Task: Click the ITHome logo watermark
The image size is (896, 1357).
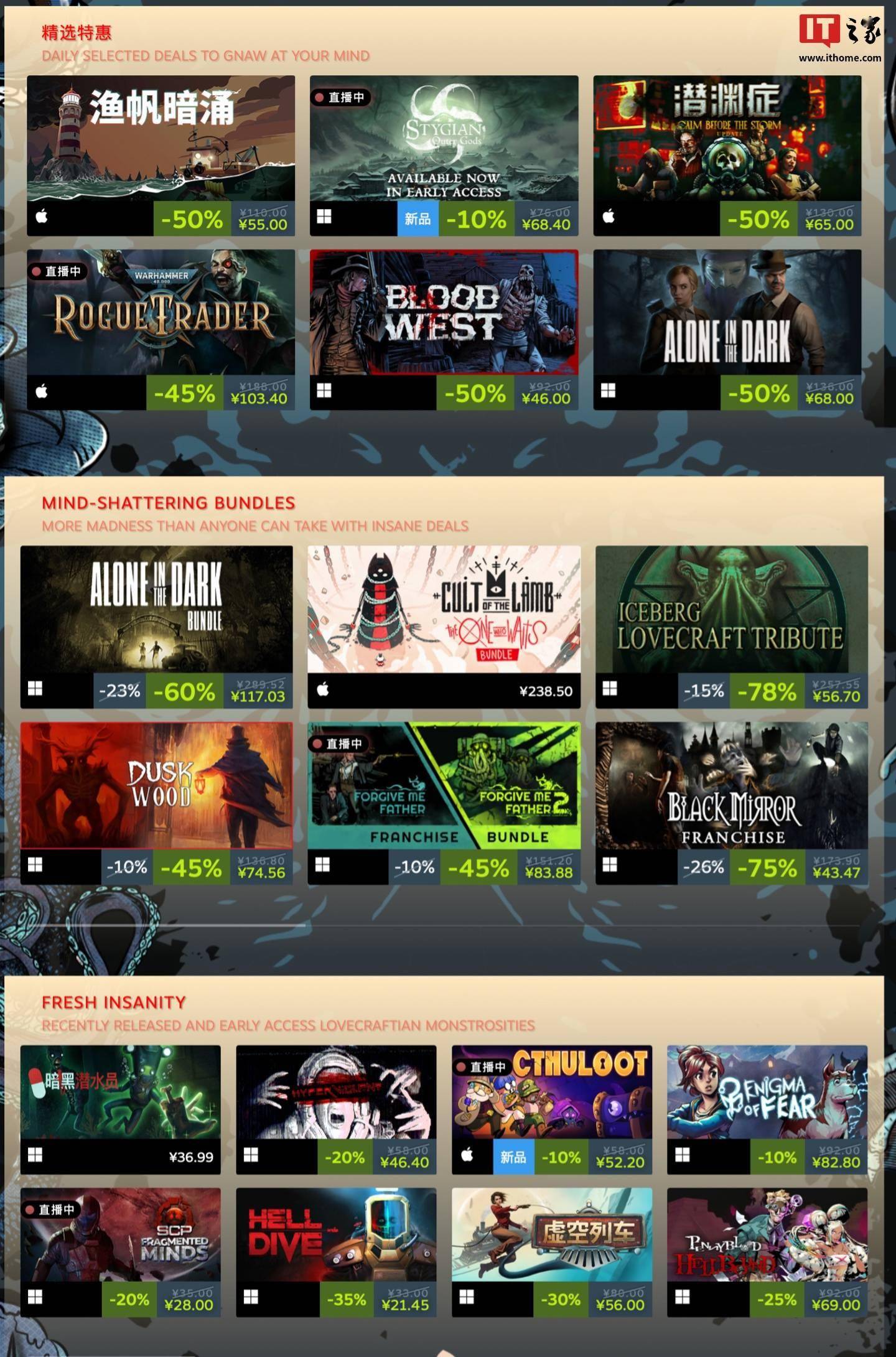Action: tap(840, 37)
